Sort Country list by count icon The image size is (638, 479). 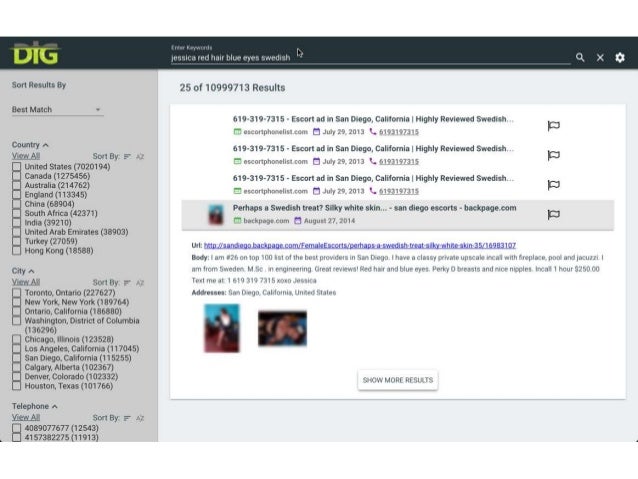click(x=127, y=156)
